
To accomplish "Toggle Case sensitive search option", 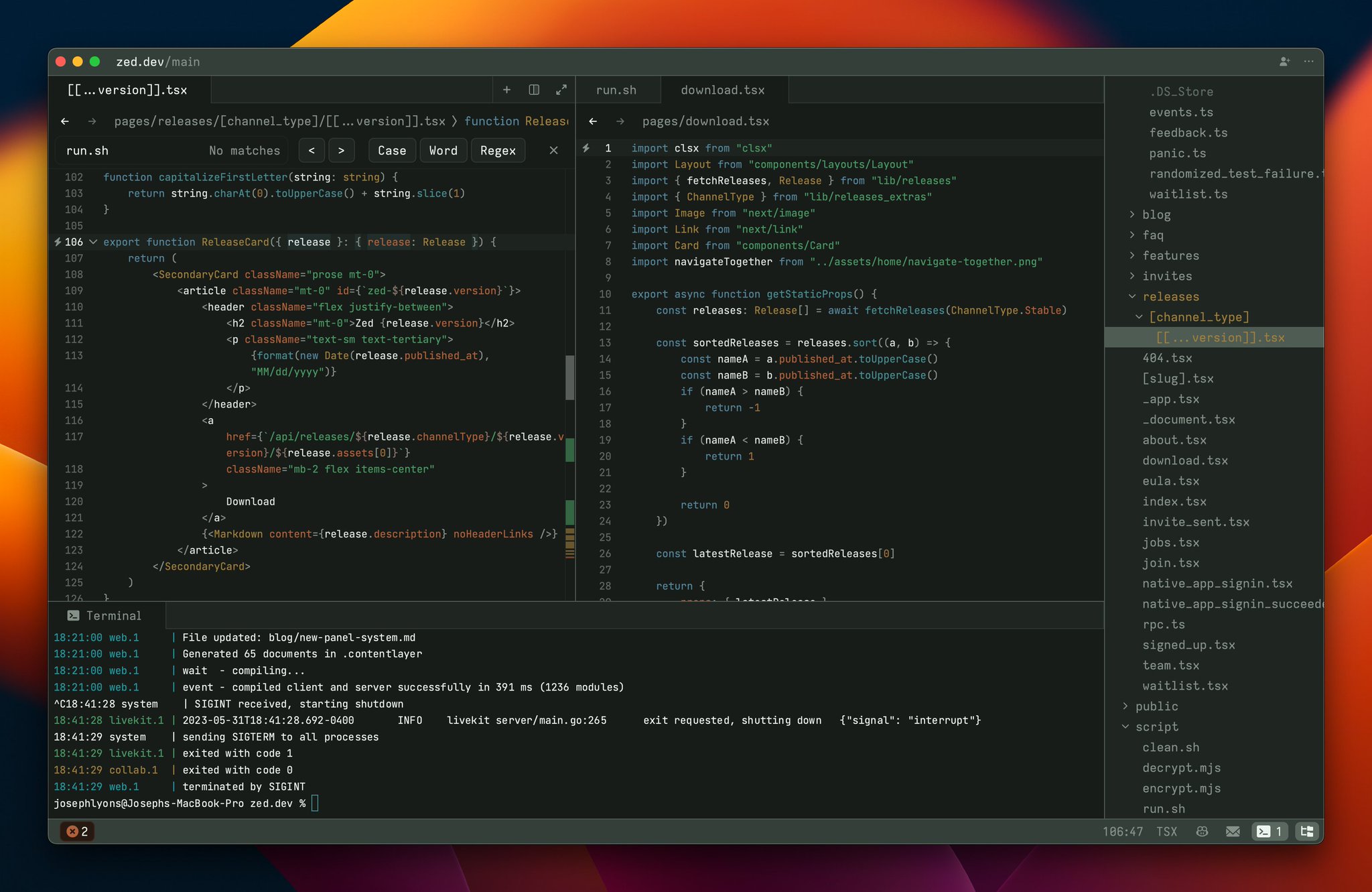I will pyautogui.click(x=392, y=151).
